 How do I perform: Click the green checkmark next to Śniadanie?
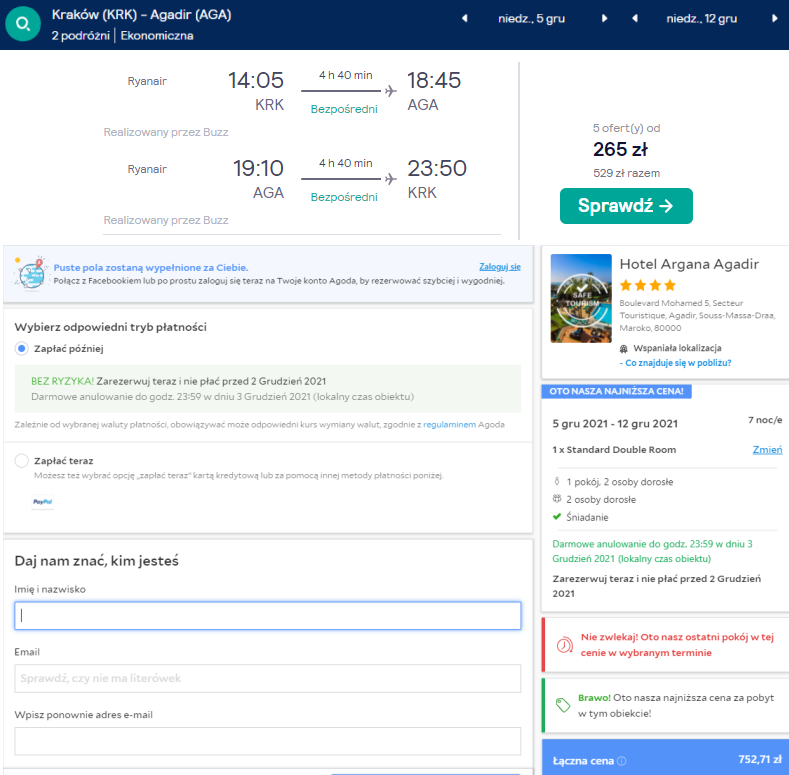557,517
